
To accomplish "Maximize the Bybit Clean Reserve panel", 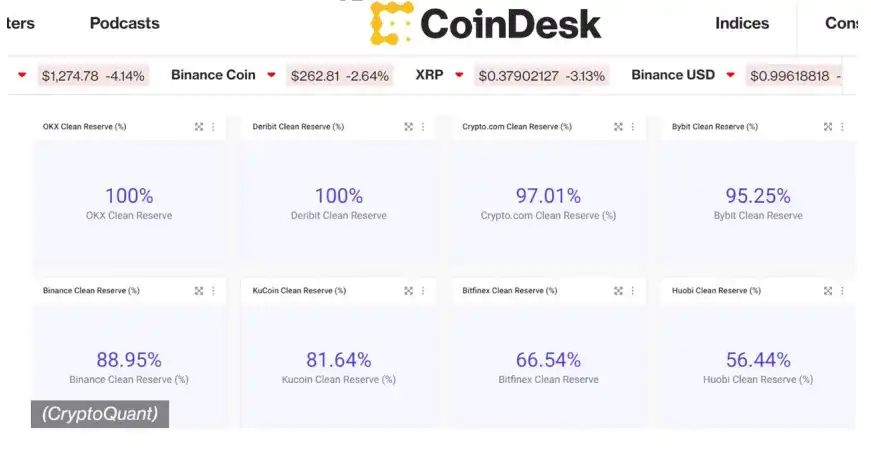I will pos(828,127).
